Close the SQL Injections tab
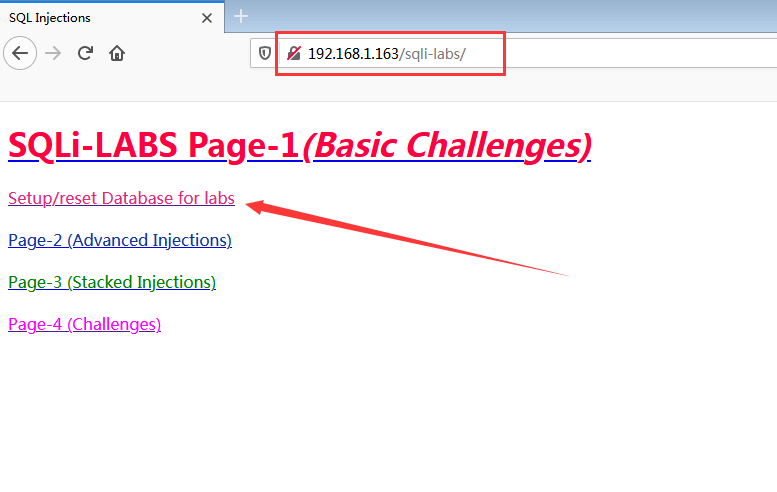 click(x=207, y=18)
